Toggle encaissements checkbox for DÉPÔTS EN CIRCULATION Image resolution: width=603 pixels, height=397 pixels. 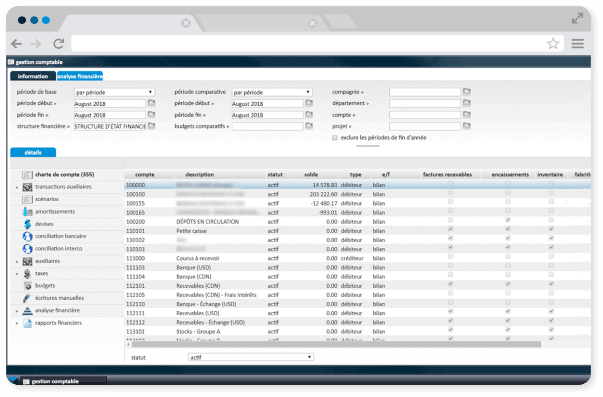coord(508,220)
